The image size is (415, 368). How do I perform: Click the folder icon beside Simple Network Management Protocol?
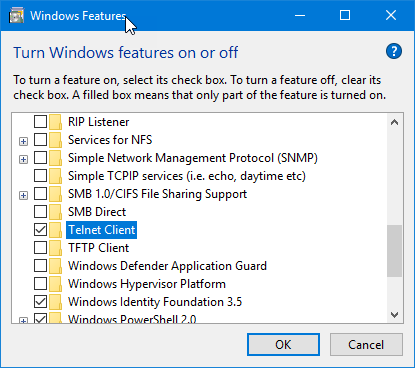pyautogui.click(x=55, y=158)
